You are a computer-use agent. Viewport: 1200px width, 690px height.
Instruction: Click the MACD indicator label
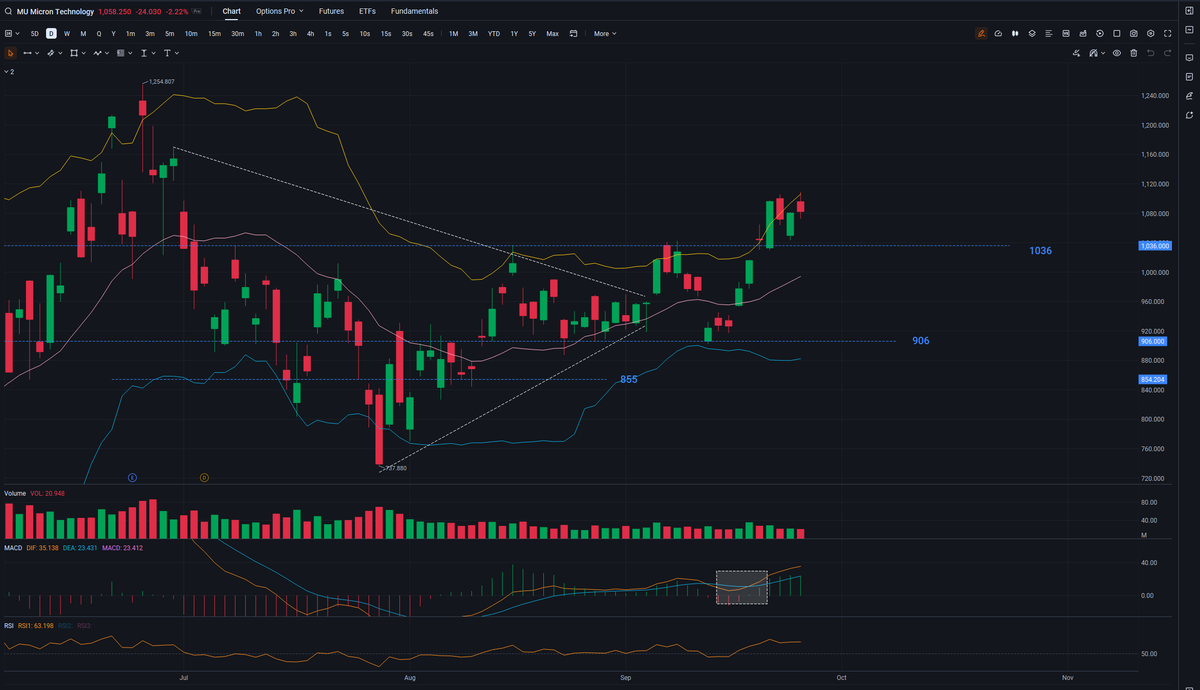pos(14,547)
